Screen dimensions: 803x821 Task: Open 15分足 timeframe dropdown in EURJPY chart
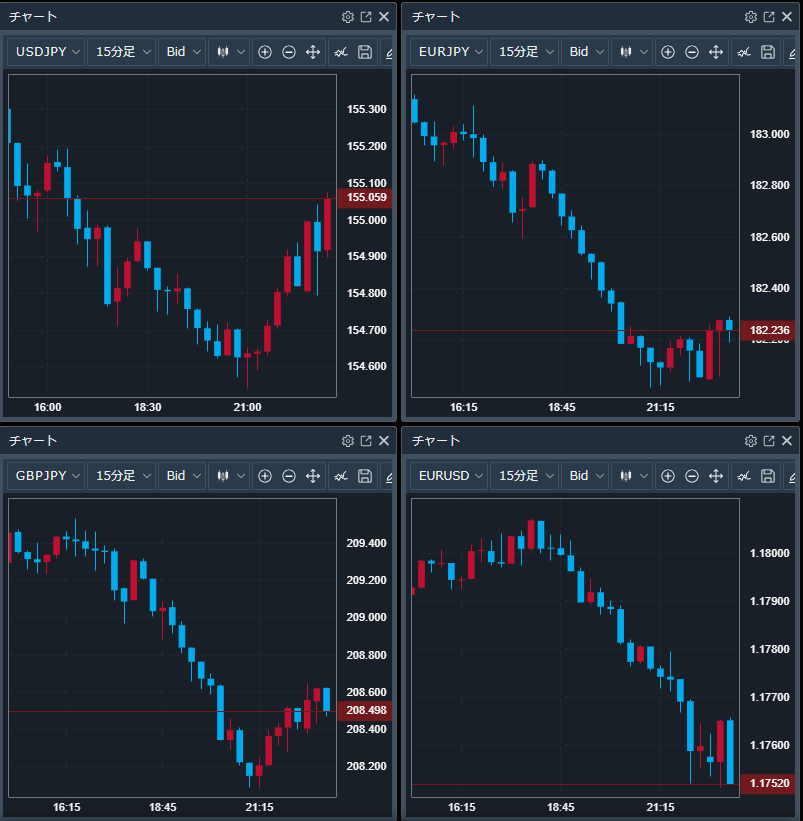click(525, 52)
